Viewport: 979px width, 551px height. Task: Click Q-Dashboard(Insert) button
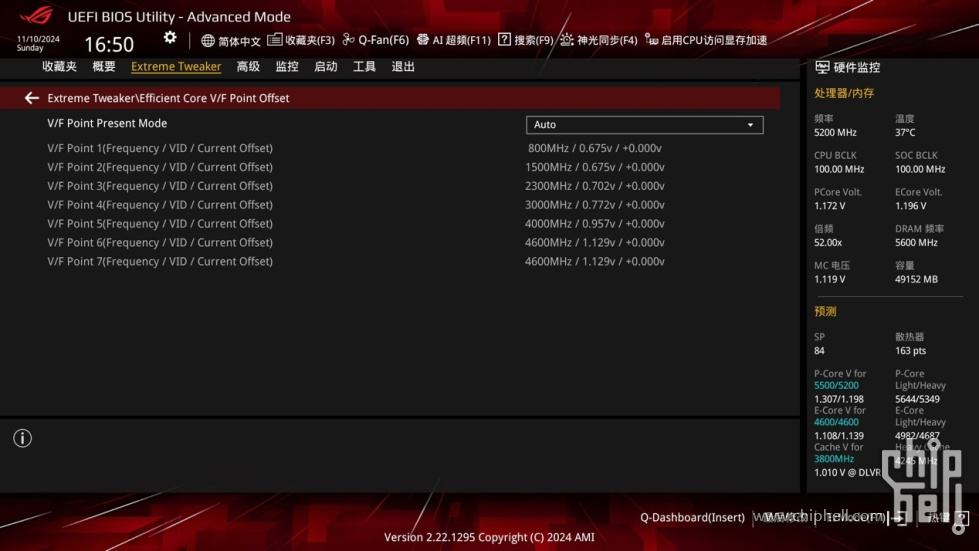tap(692, 517)
